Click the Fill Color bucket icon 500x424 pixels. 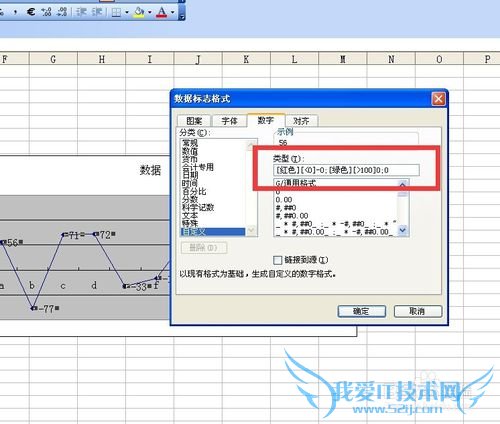pos(139,12)
